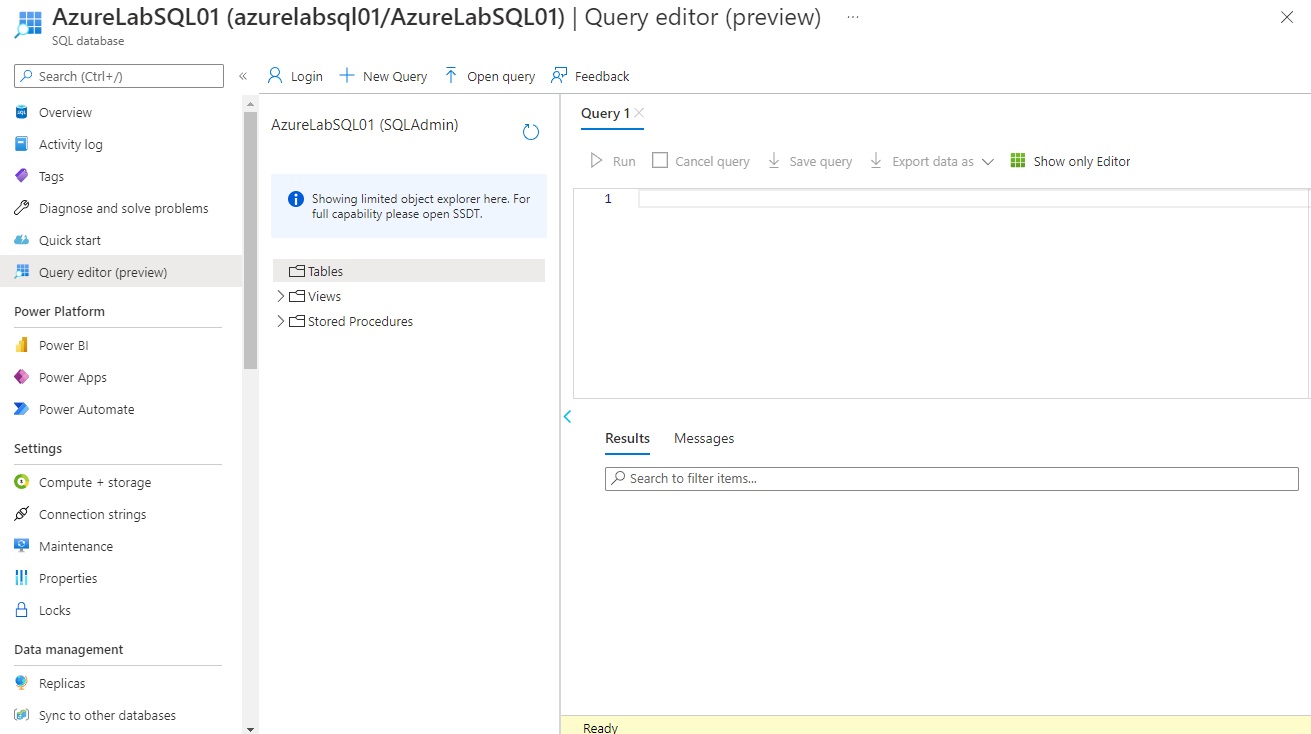This screenshot has width=1311, height=734.
Task: Open the Login dialog in query editor
Action: coord(295,75)
